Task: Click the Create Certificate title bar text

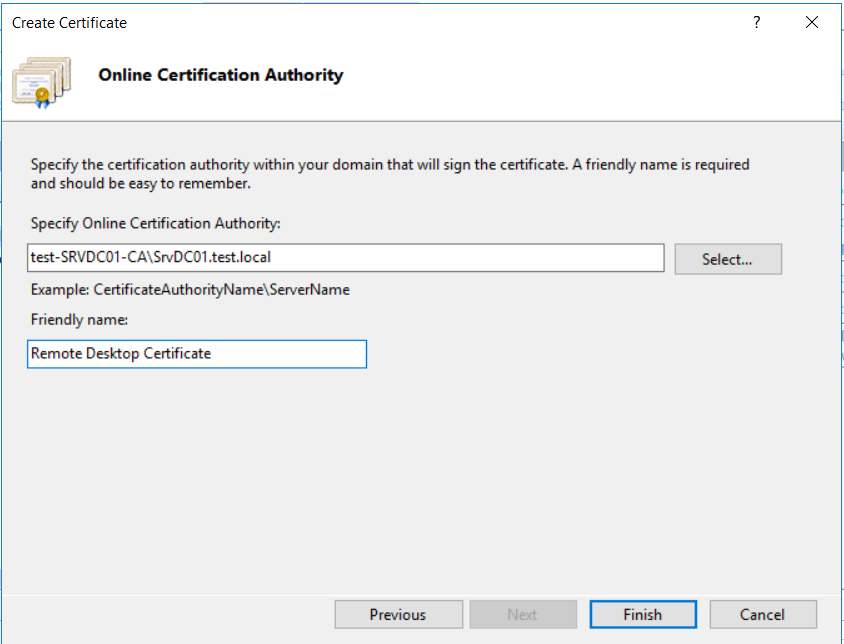Action: tap(69, 23)
